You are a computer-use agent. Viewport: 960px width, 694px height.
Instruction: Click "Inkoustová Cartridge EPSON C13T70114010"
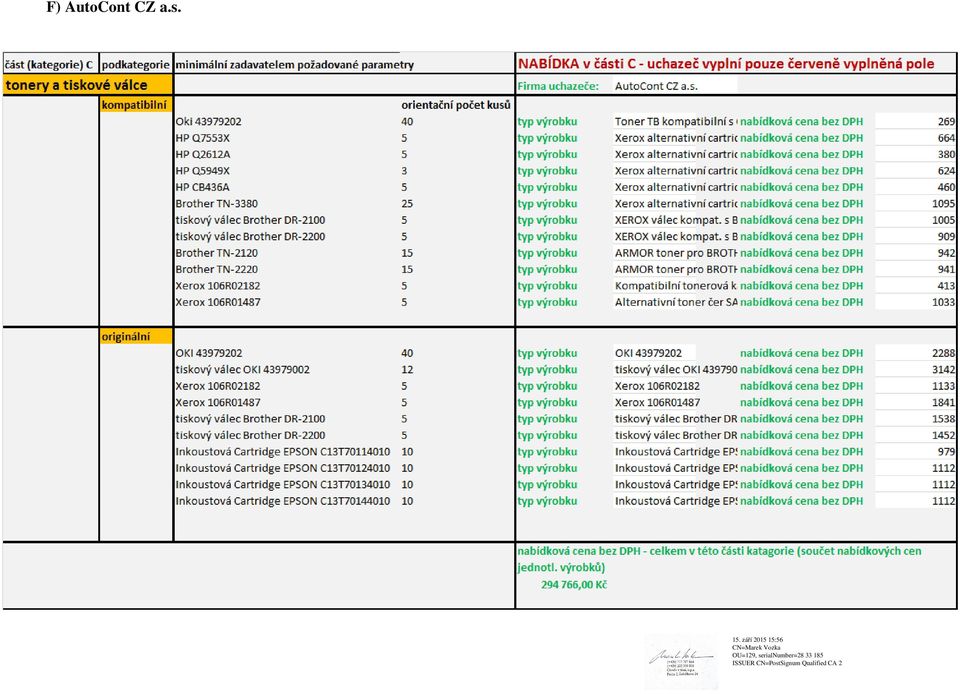[283, 452]
